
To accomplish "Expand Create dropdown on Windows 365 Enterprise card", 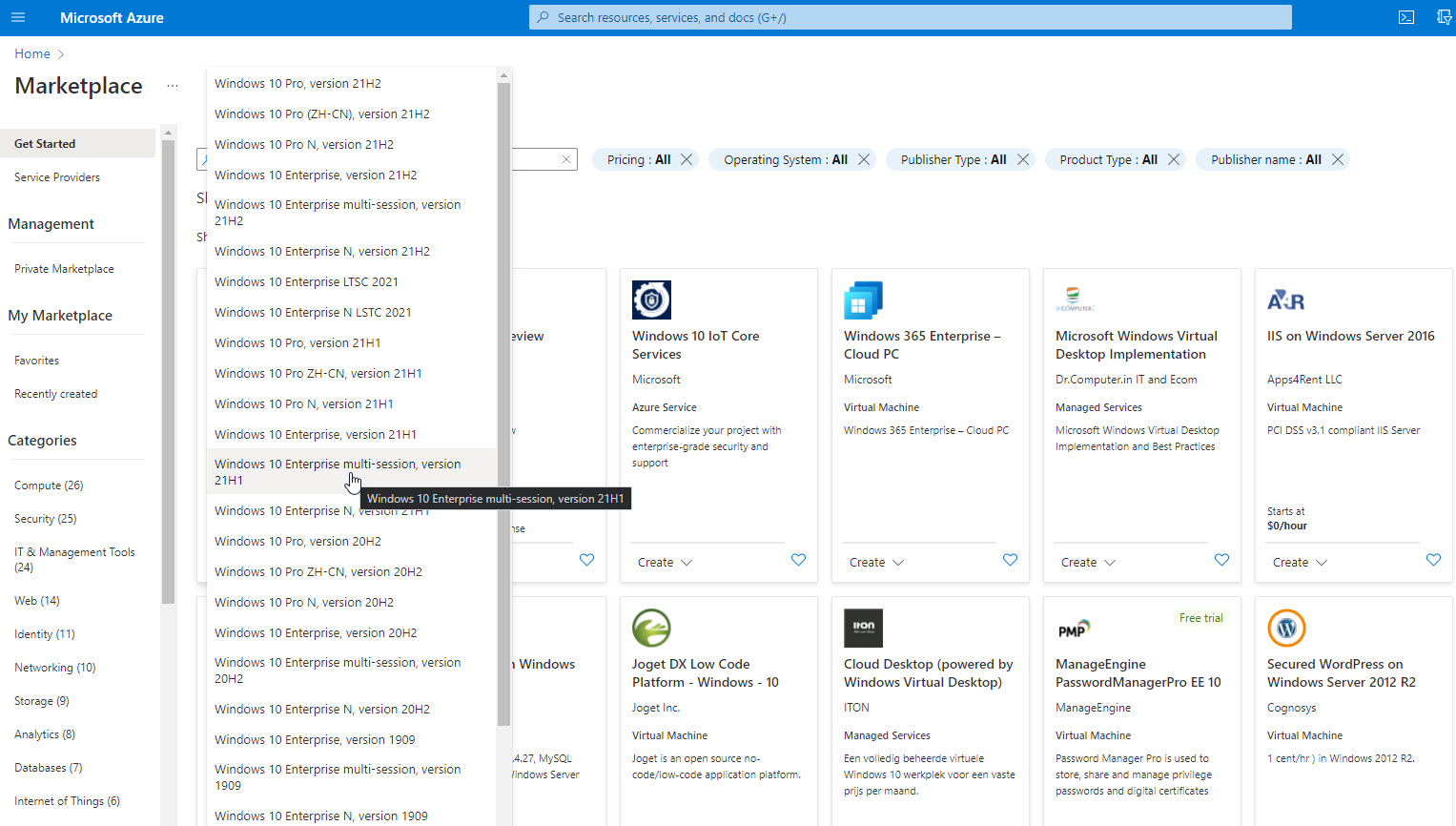I will (876, 563).
